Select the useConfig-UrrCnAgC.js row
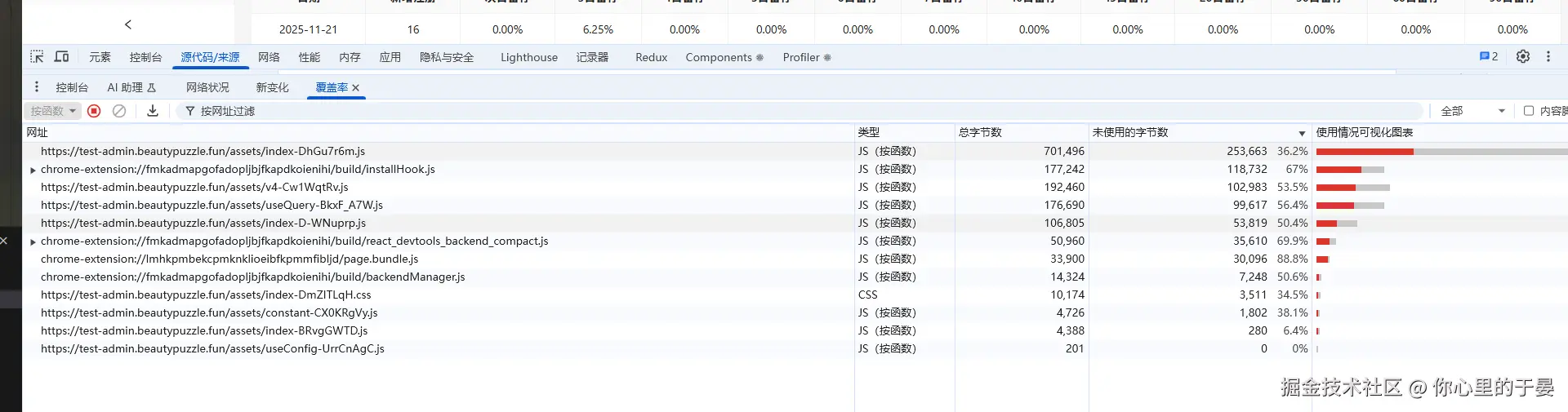 [795, 348]
